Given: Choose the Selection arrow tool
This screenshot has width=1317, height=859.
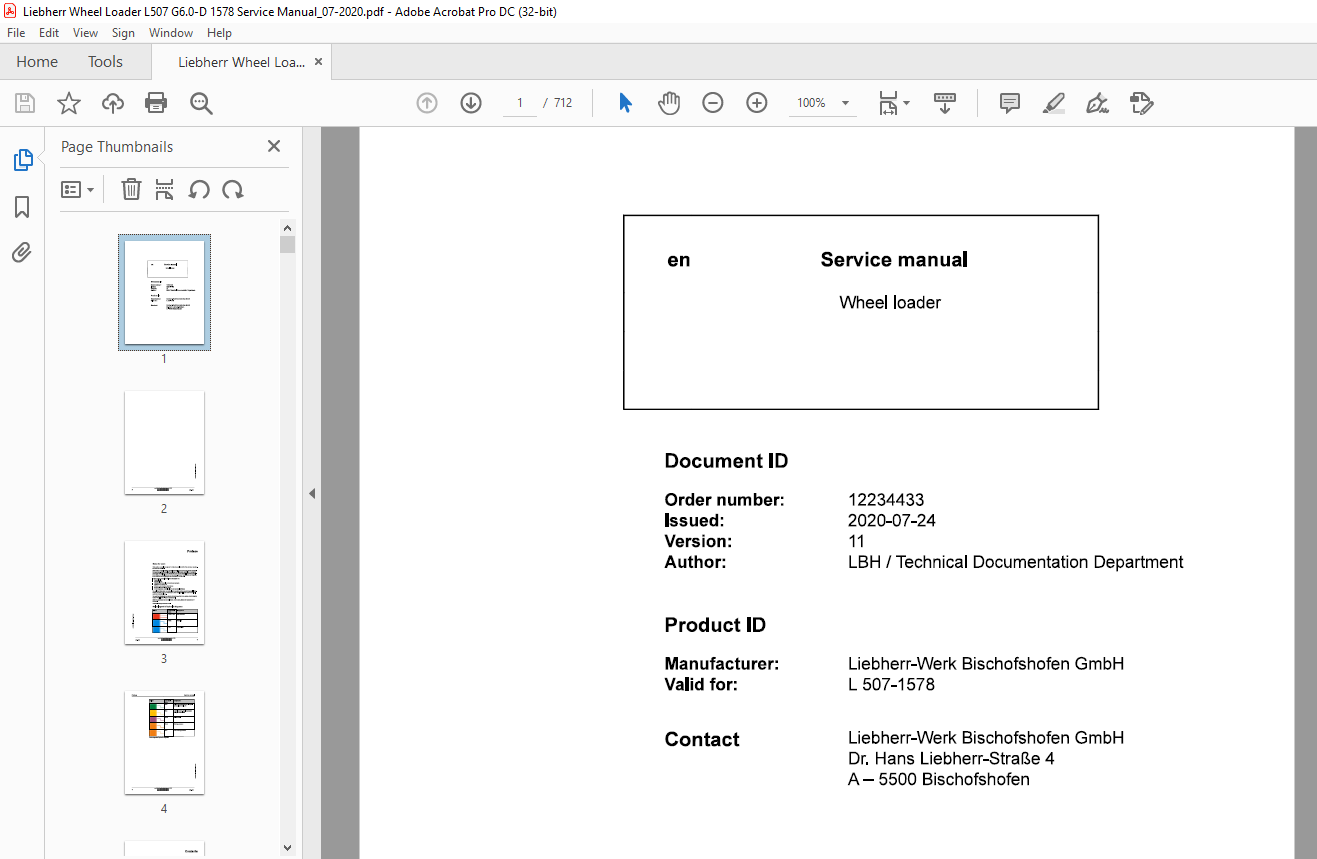Looking at the screenshot, I should [x=626, y=103].
